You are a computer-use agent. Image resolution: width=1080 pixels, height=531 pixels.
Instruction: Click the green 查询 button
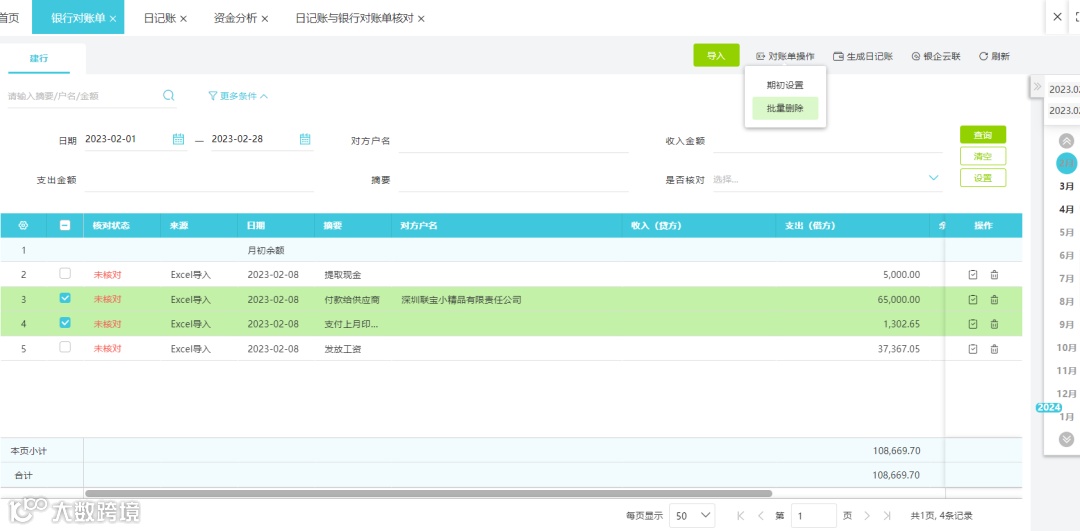tap(983, 135)
